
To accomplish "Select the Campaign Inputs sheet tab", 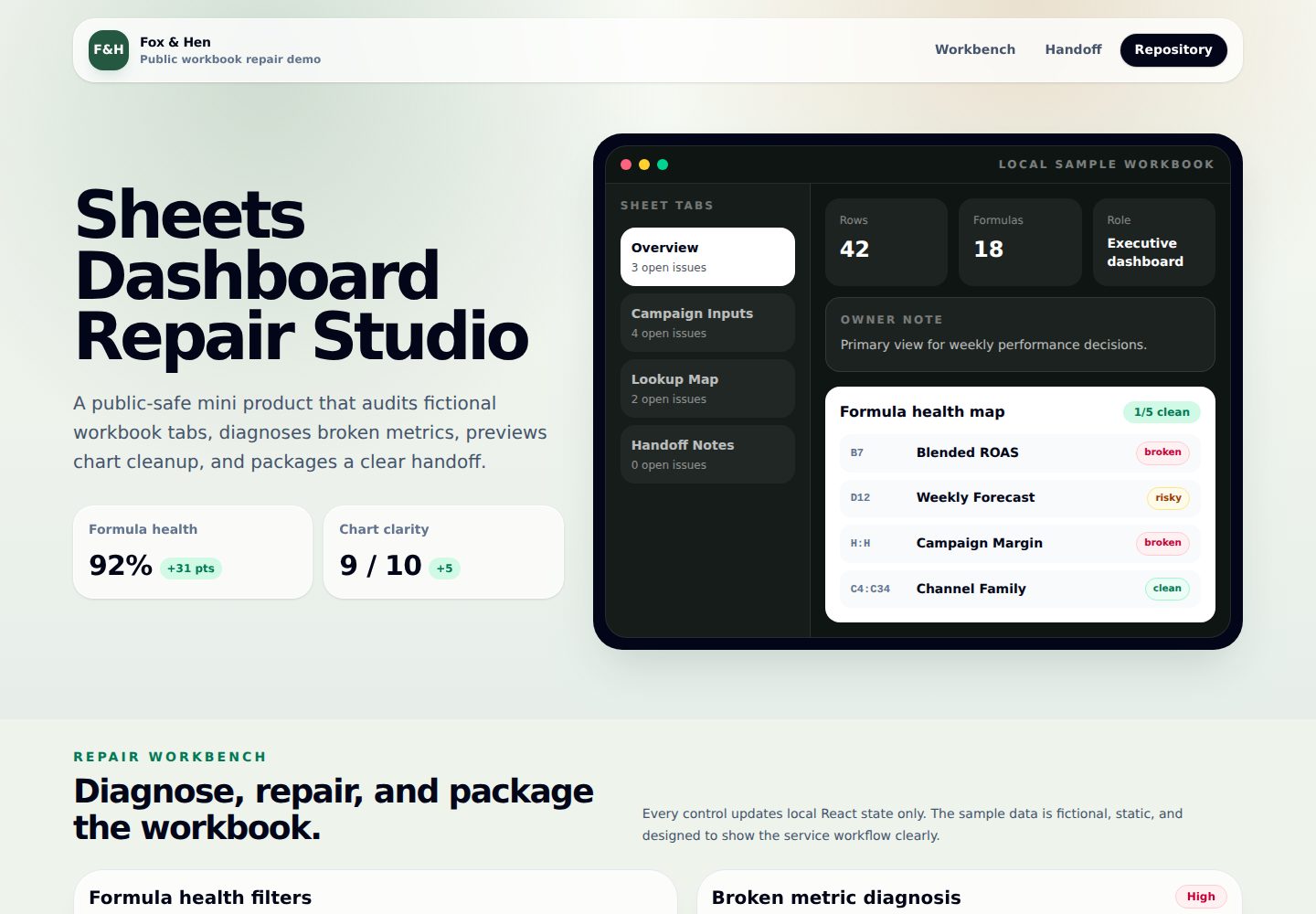I will pyautogui.click(x=707, y=323).
